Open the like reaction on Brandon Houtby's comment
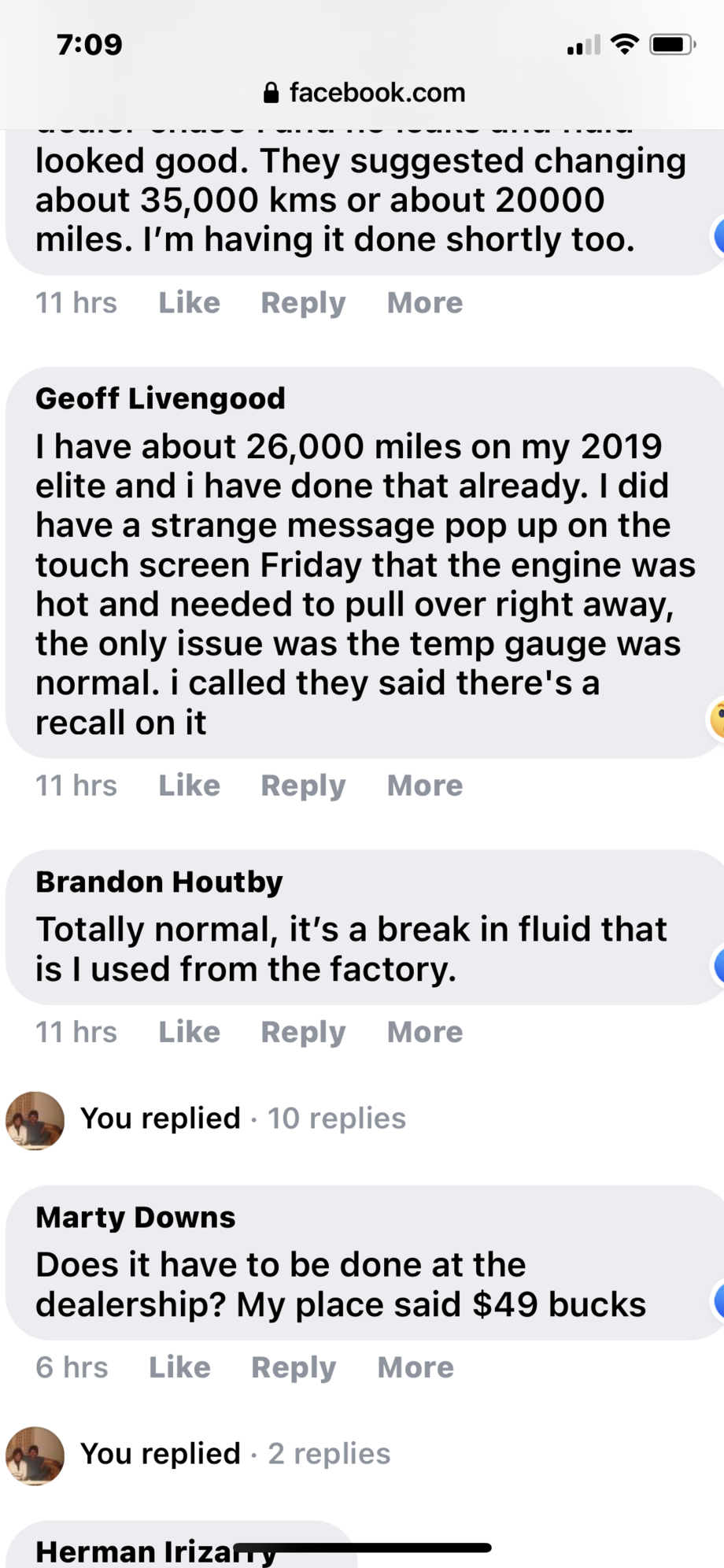Screen dimensions: 724x1568 point(718,965)
